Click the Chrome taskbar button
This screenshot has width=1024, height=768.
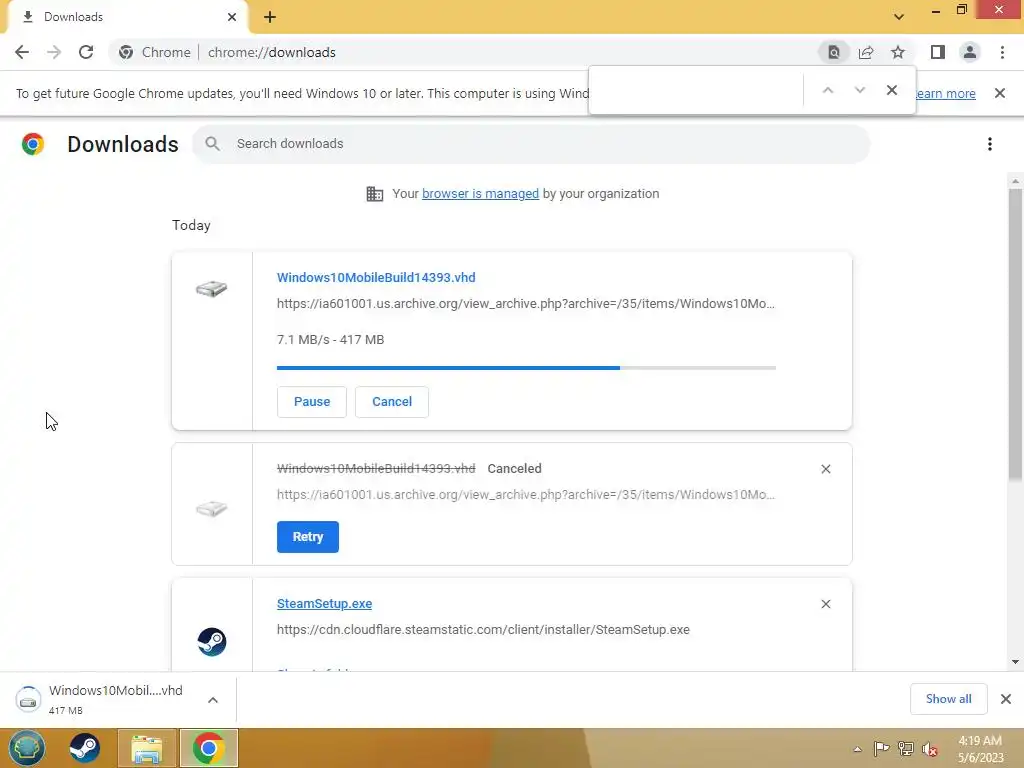tap(209, 748)
